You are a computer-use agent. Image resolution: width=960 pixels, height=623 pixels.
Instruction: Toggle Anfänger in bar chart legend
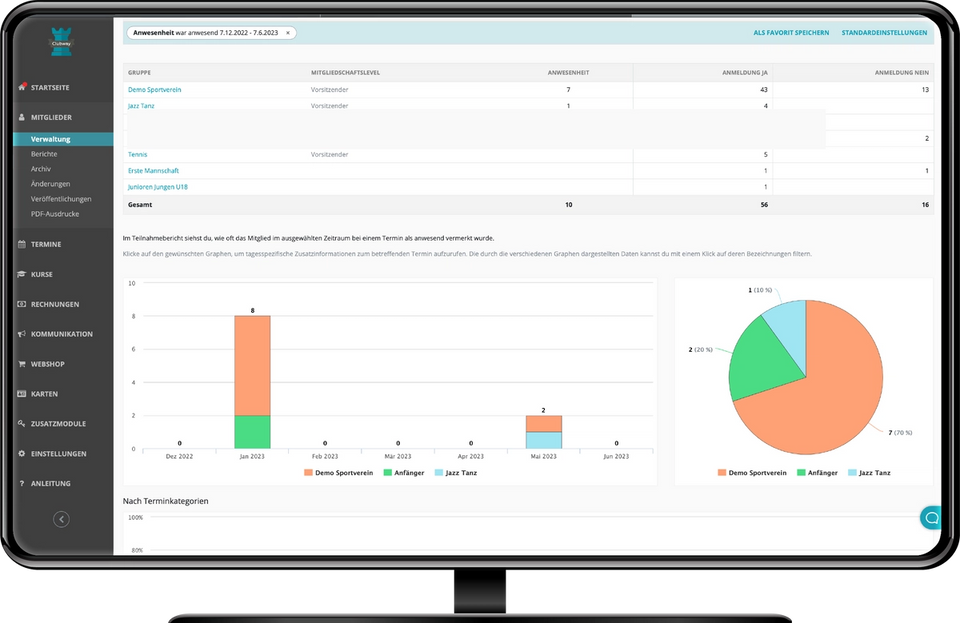(x=404, y=473)
